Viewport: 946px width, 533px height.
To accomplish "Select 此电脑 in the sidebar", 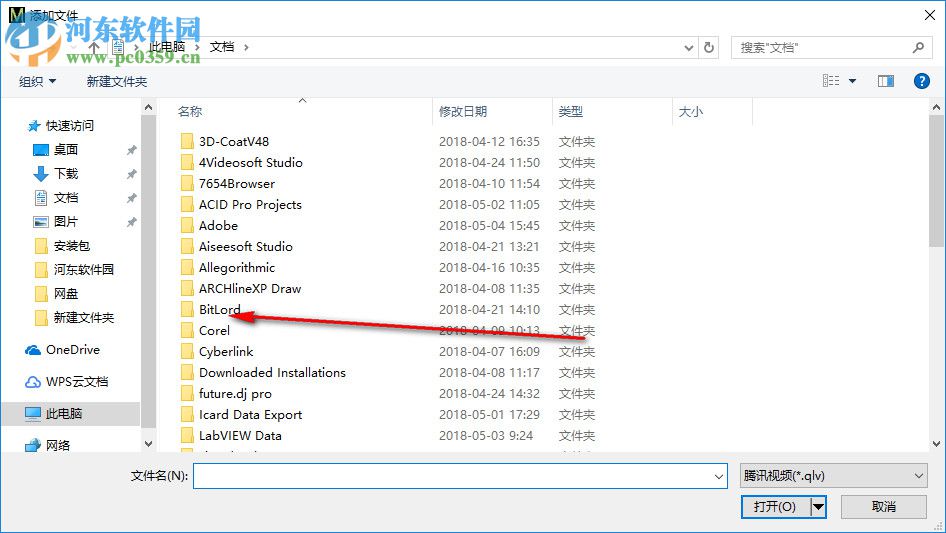I will pyautogui.click(x=63, y=413).
